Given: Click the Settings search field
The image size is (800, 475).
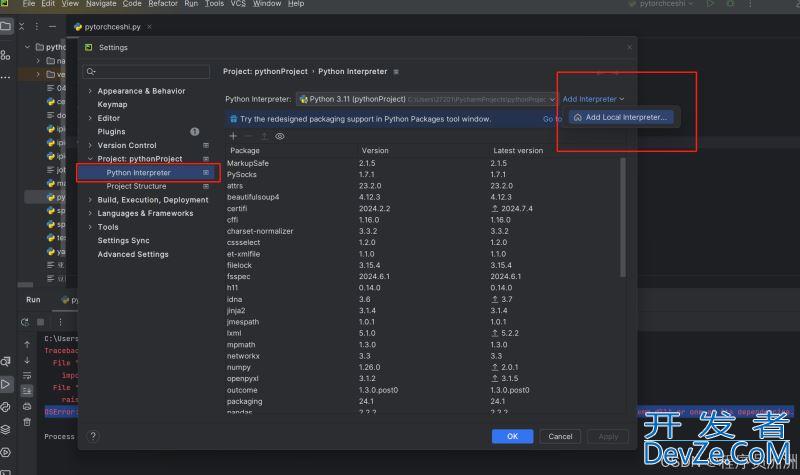Looking at the screenshot, I should pos(146,71).
